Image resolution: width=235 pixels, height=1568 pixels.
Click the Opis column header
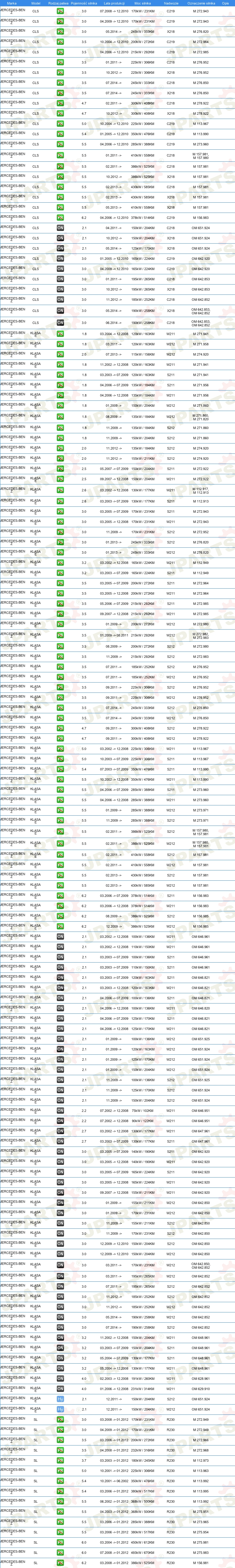click(x=225, y=3)
